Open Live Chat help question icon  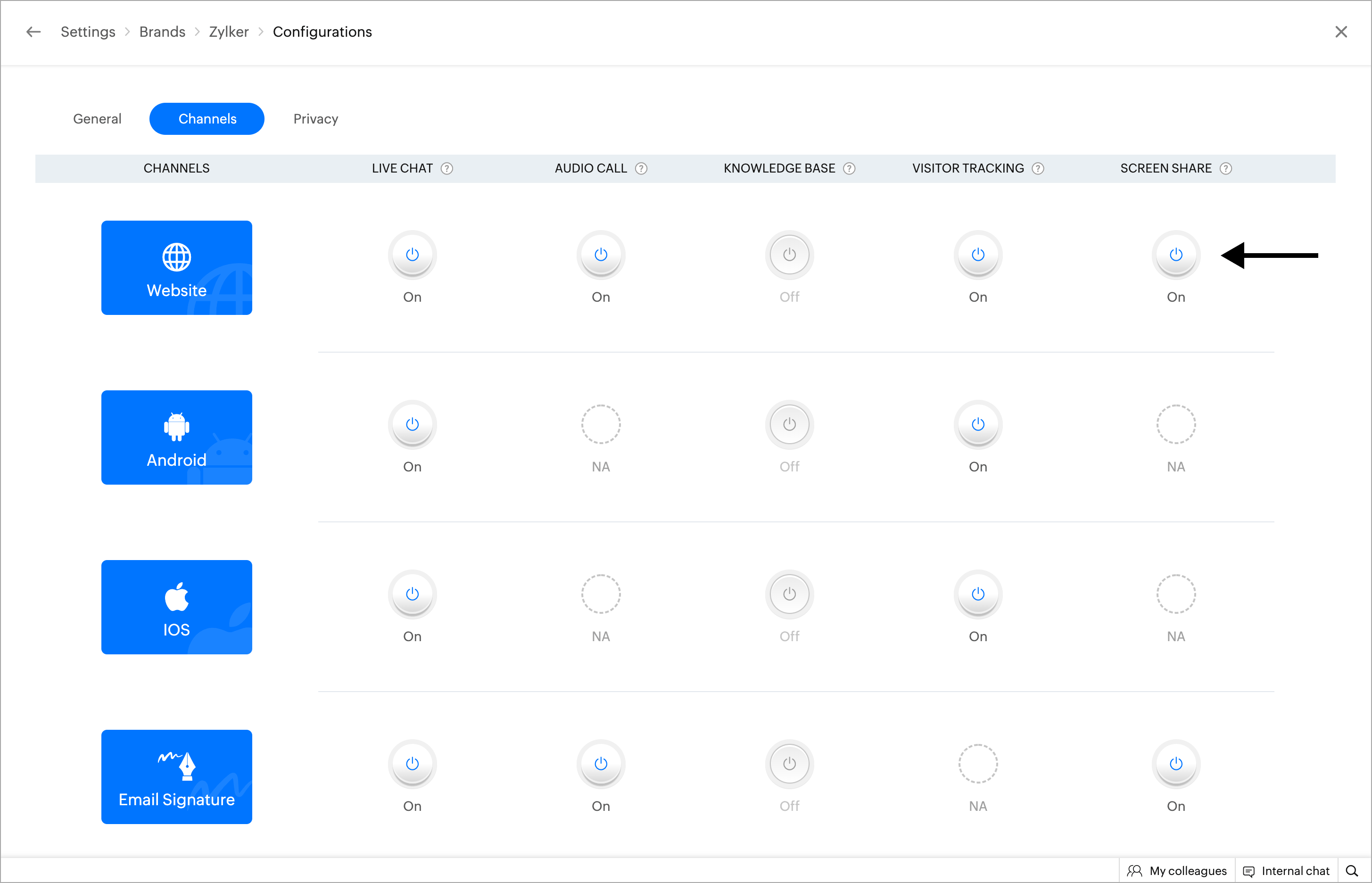pos(446,169)
